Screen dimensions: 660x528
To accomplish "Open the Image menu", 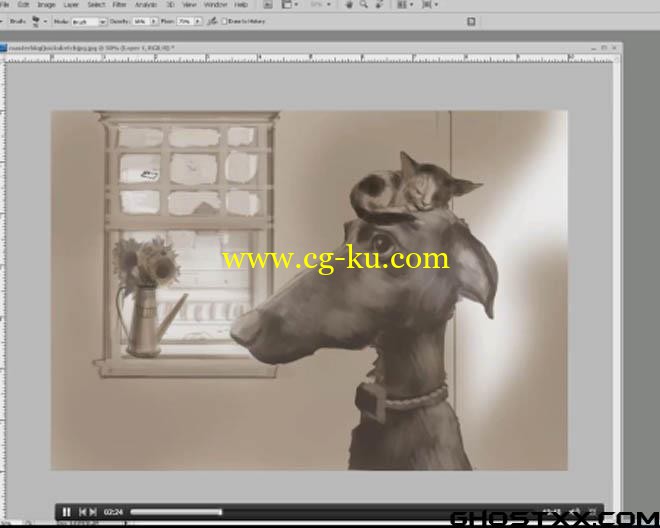I will pyautogui.click(x=46, y=5).
